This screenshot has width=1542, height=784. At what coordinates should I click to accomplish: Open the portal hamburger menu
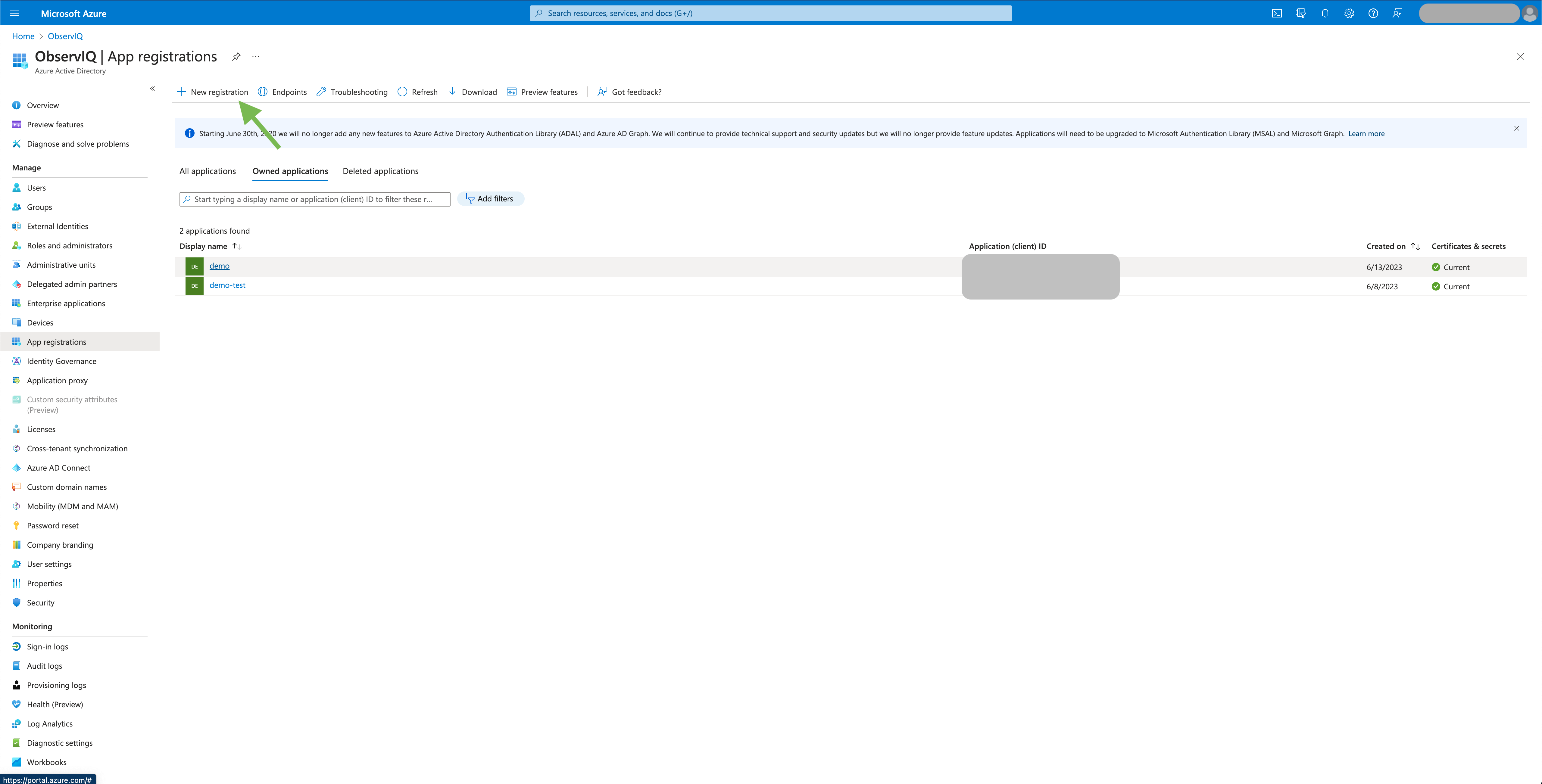14,13
